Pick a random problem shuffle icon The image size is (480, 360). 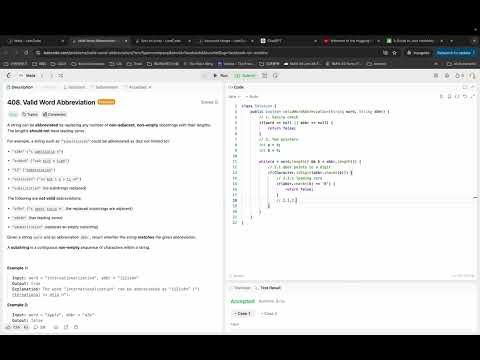tap(61, 76)
